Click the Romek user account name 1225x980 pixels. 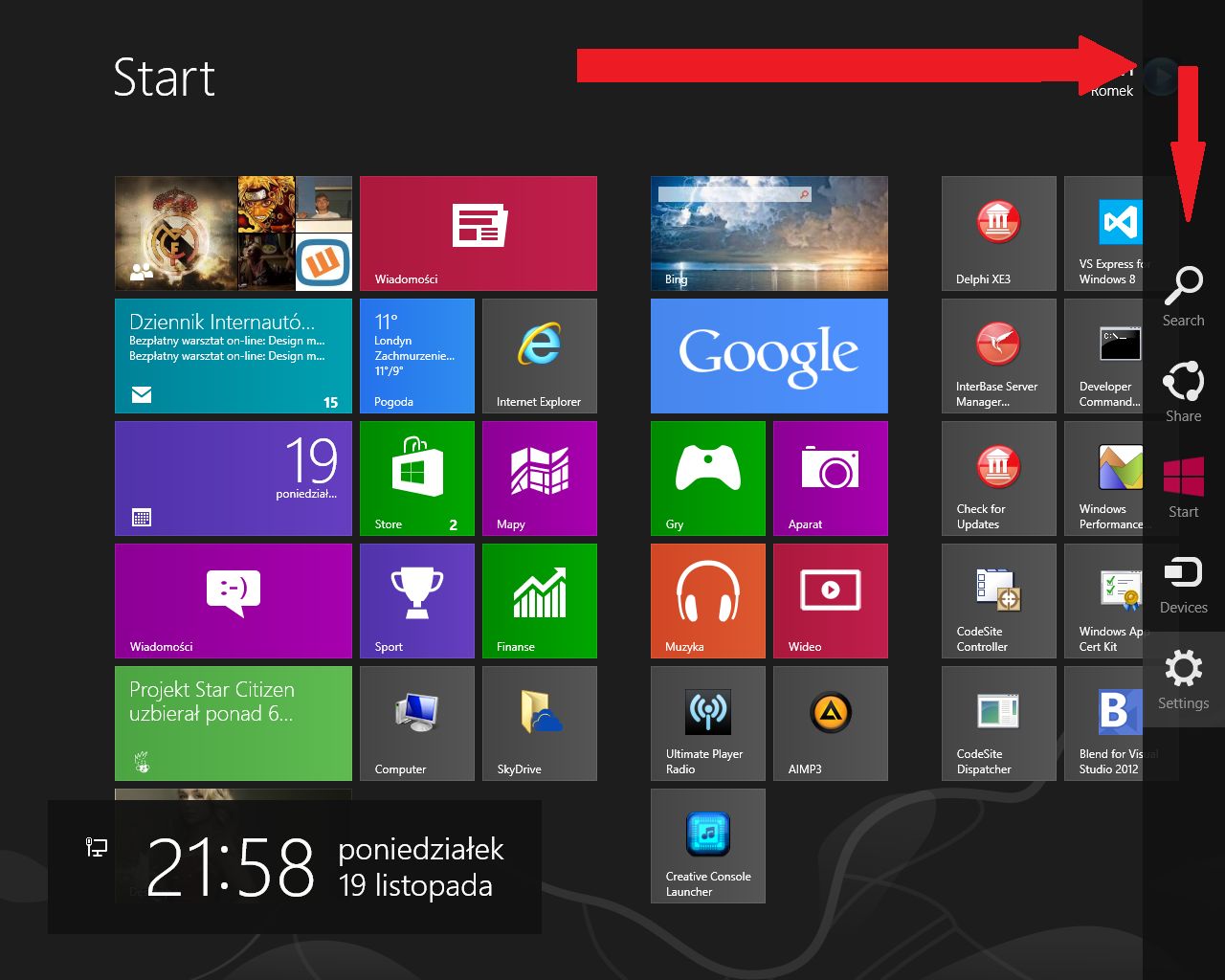click(x=1112, y=91)
